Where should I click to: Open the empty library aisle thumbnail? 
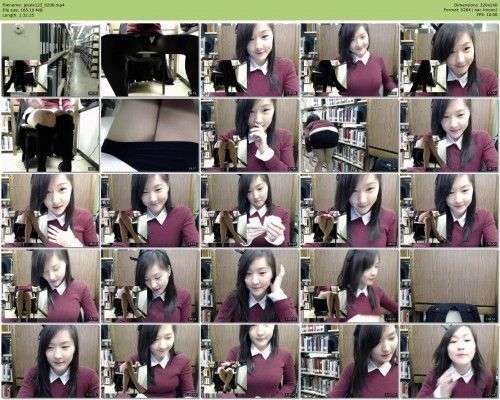(50, 60)
